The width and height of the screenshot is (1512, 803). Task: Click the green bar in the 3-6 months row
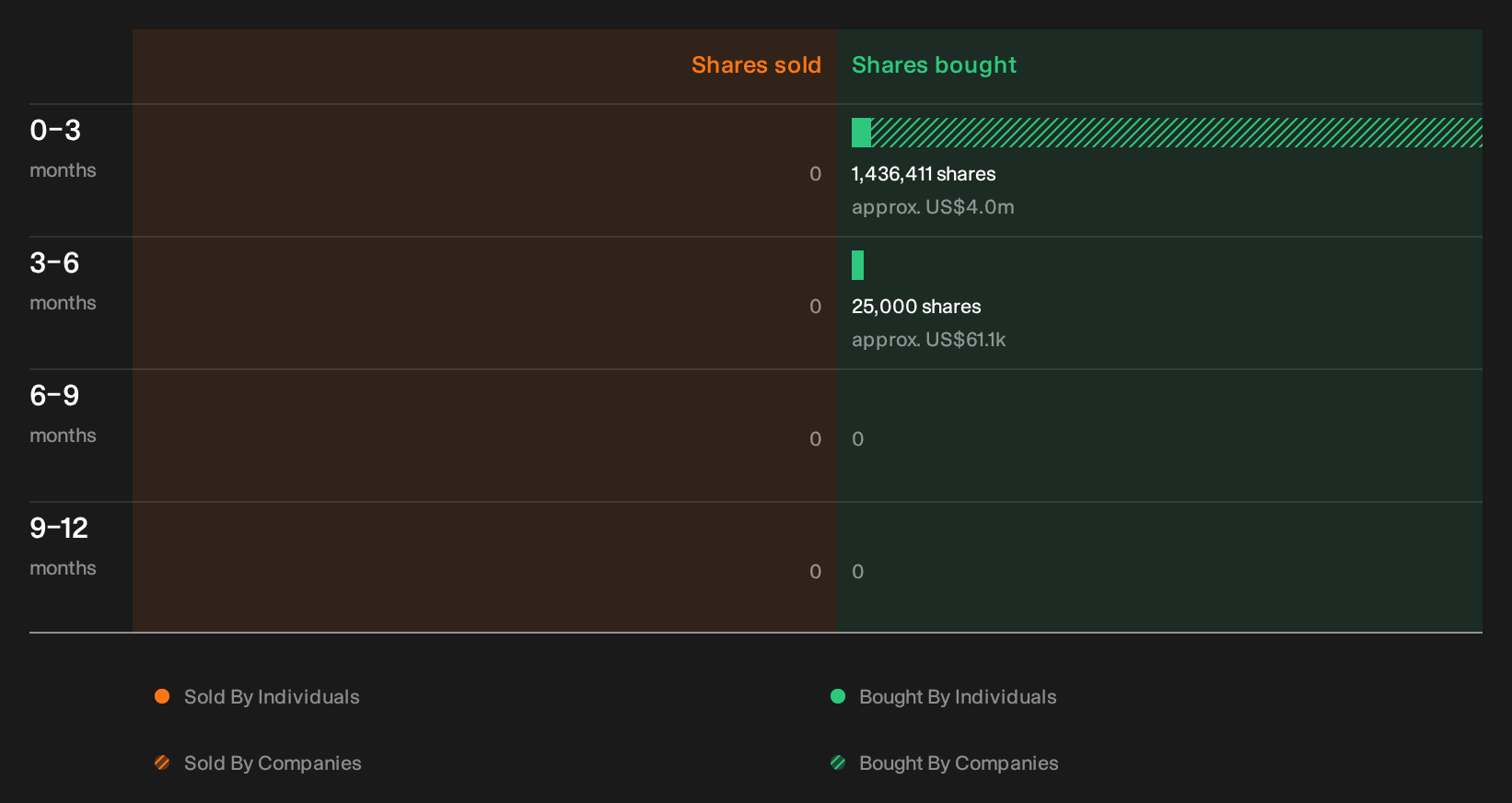[857, 265]
